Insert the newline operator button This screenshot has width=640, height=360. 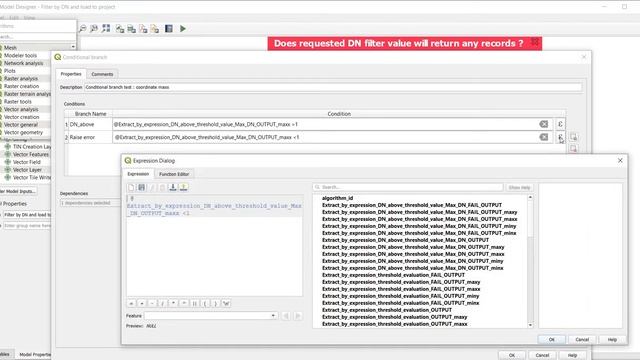(x=226, y=303)
